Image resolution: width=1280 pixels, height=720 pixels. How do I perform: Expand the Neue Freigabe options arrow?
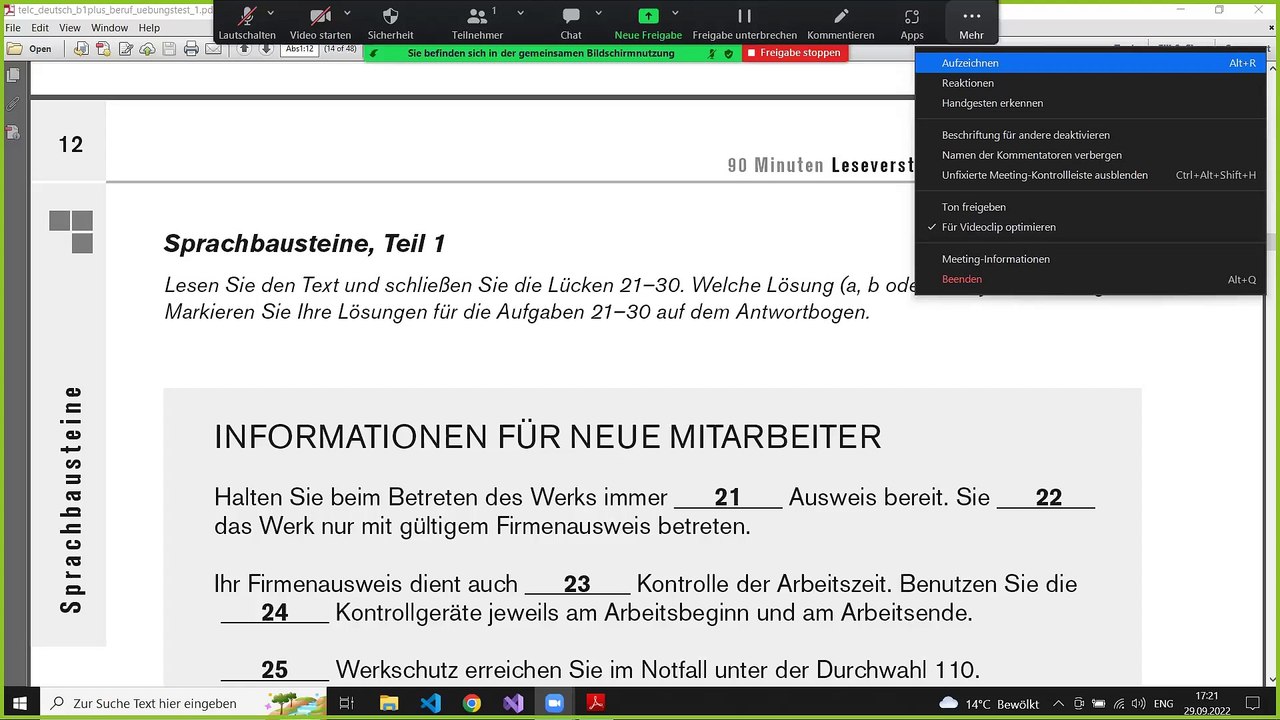675,13
